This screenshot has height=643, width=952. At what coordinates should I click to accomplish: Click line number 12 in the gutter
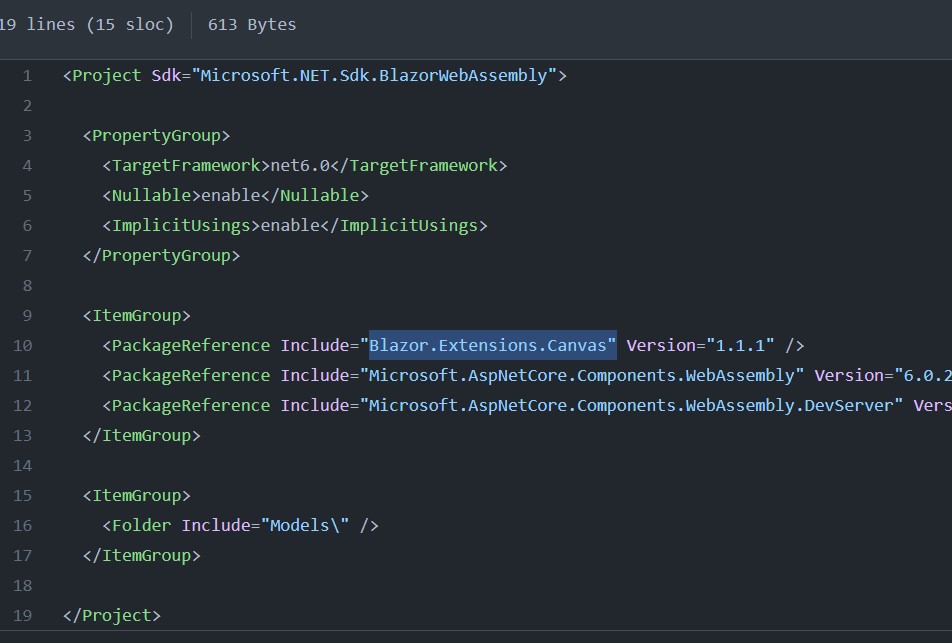click(22, 406)
